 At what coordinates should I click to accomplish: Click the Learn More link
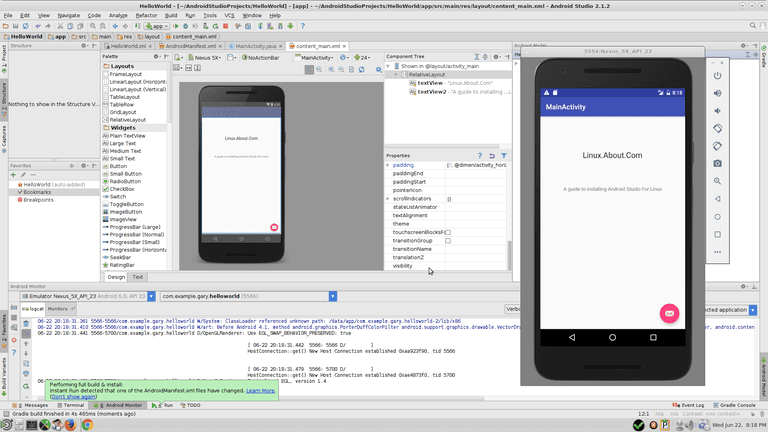click(260, 391)
